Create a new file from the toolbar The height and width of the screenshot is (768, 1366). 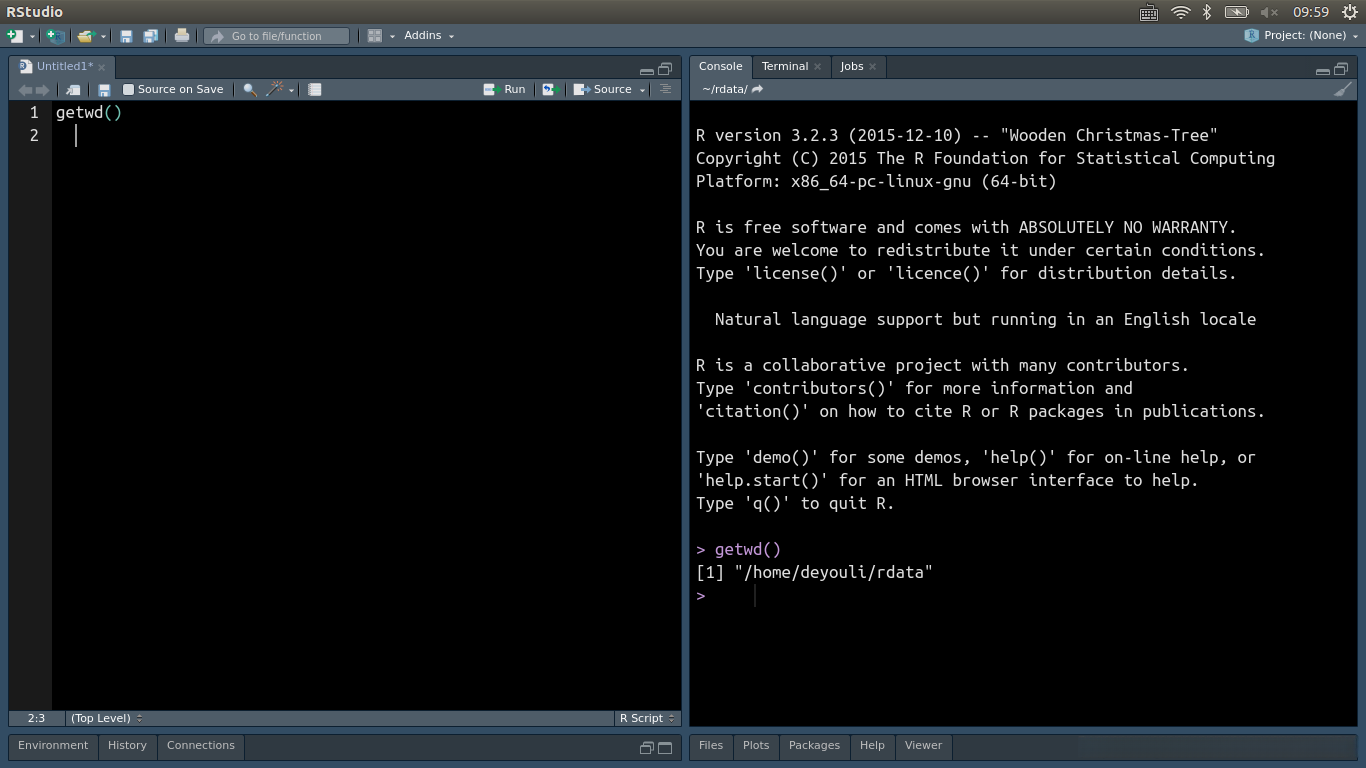tap(16, 35)
